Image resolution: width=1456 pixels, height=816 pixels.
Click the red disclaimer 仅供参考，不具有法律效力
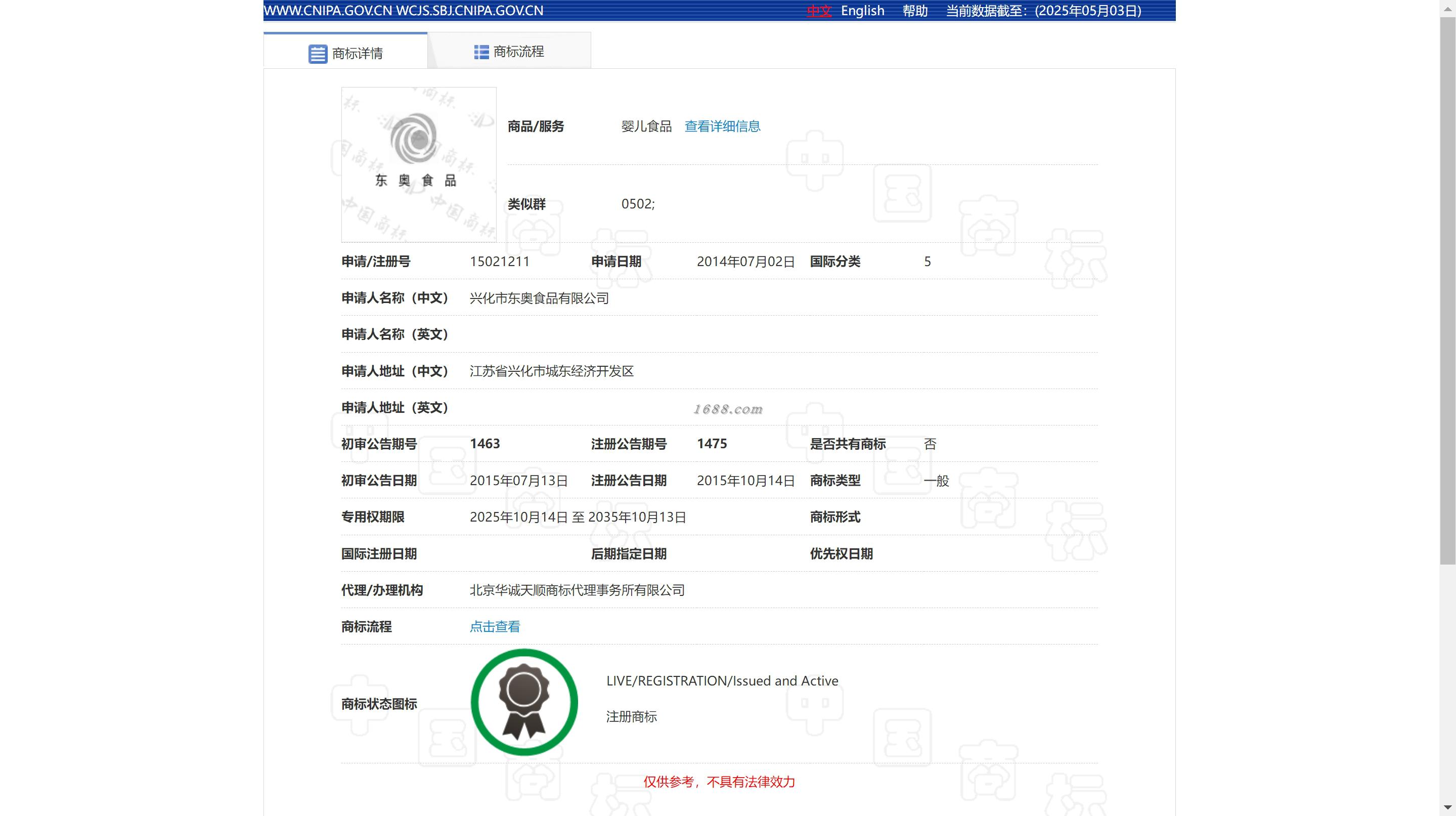tap(719, 782)
